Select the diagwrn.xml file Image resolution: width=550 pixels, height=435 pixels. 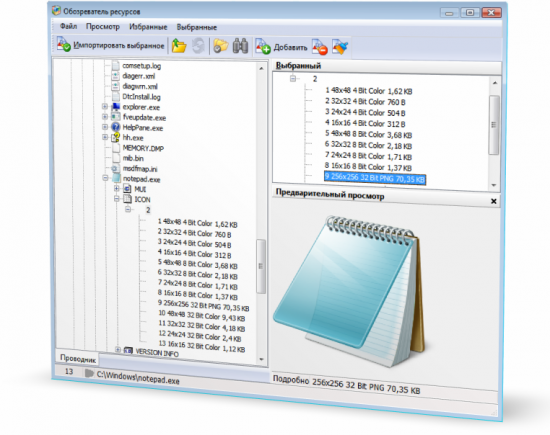tap(140, 86)
